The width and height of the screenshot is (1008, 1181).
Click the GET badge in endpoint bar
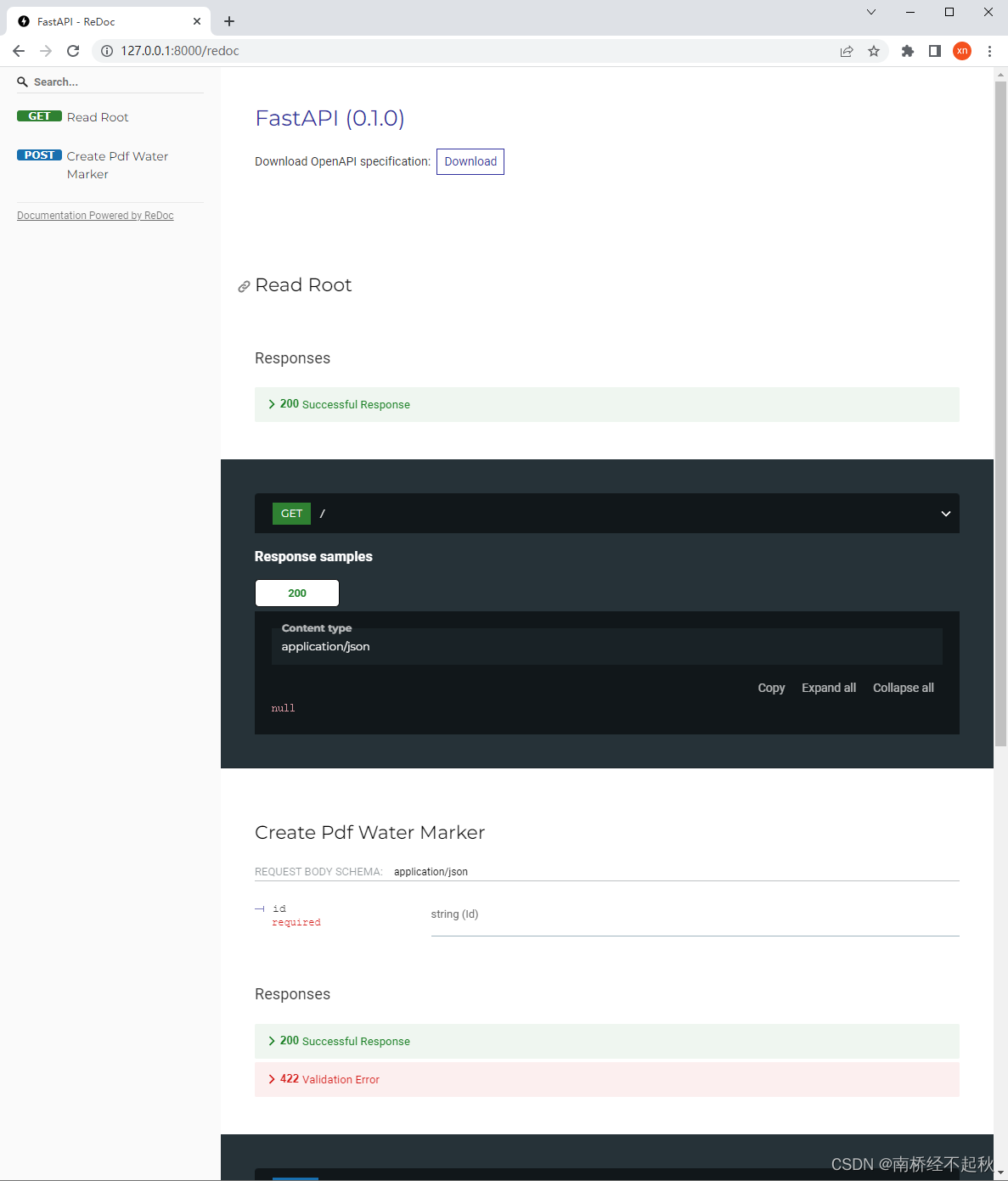(x=291, y=514)
